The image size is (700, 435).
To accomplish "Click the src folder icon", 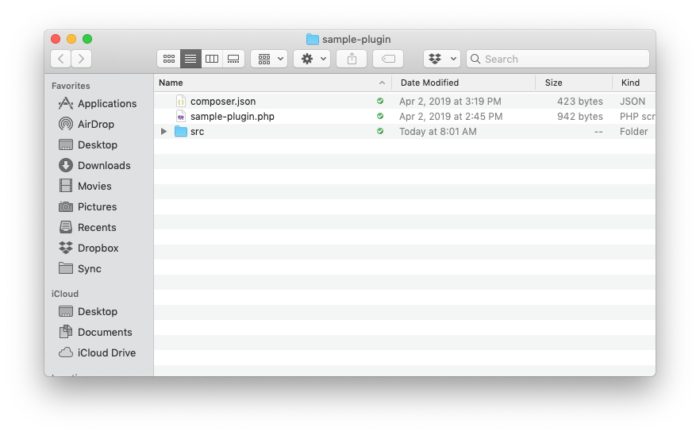I will 181,131.
